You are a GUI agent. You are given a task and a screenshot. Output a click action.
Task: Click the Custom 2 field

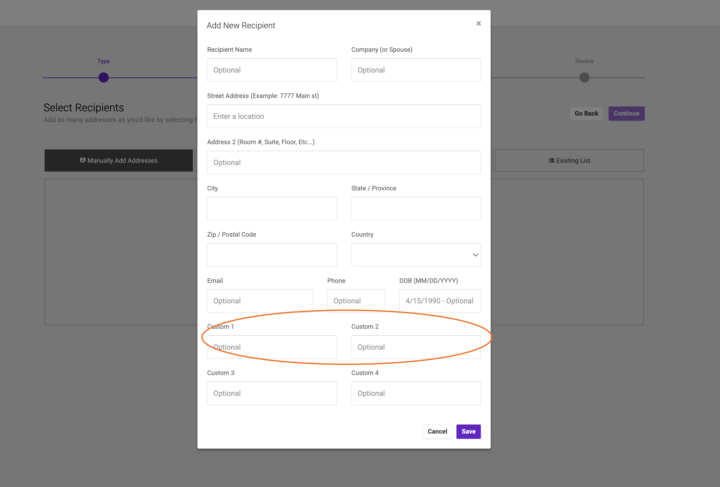(x=415, y=347)
